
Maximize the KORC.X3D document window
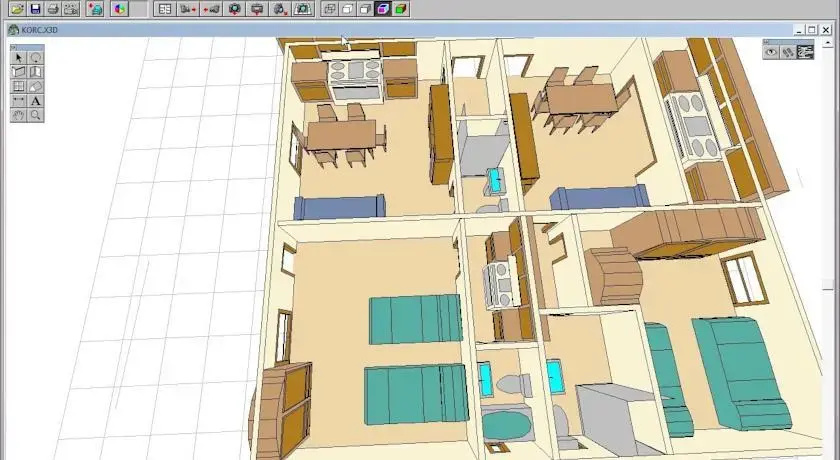pos(812,30)
